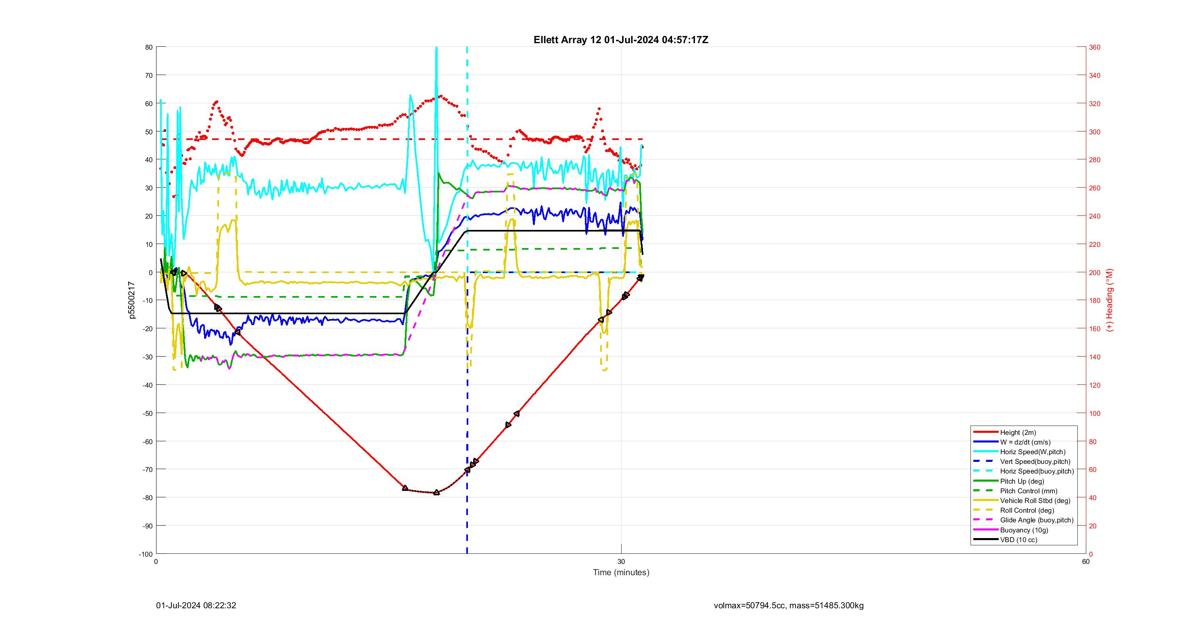Click right heading axis tick "280"

click(1094, 160)
